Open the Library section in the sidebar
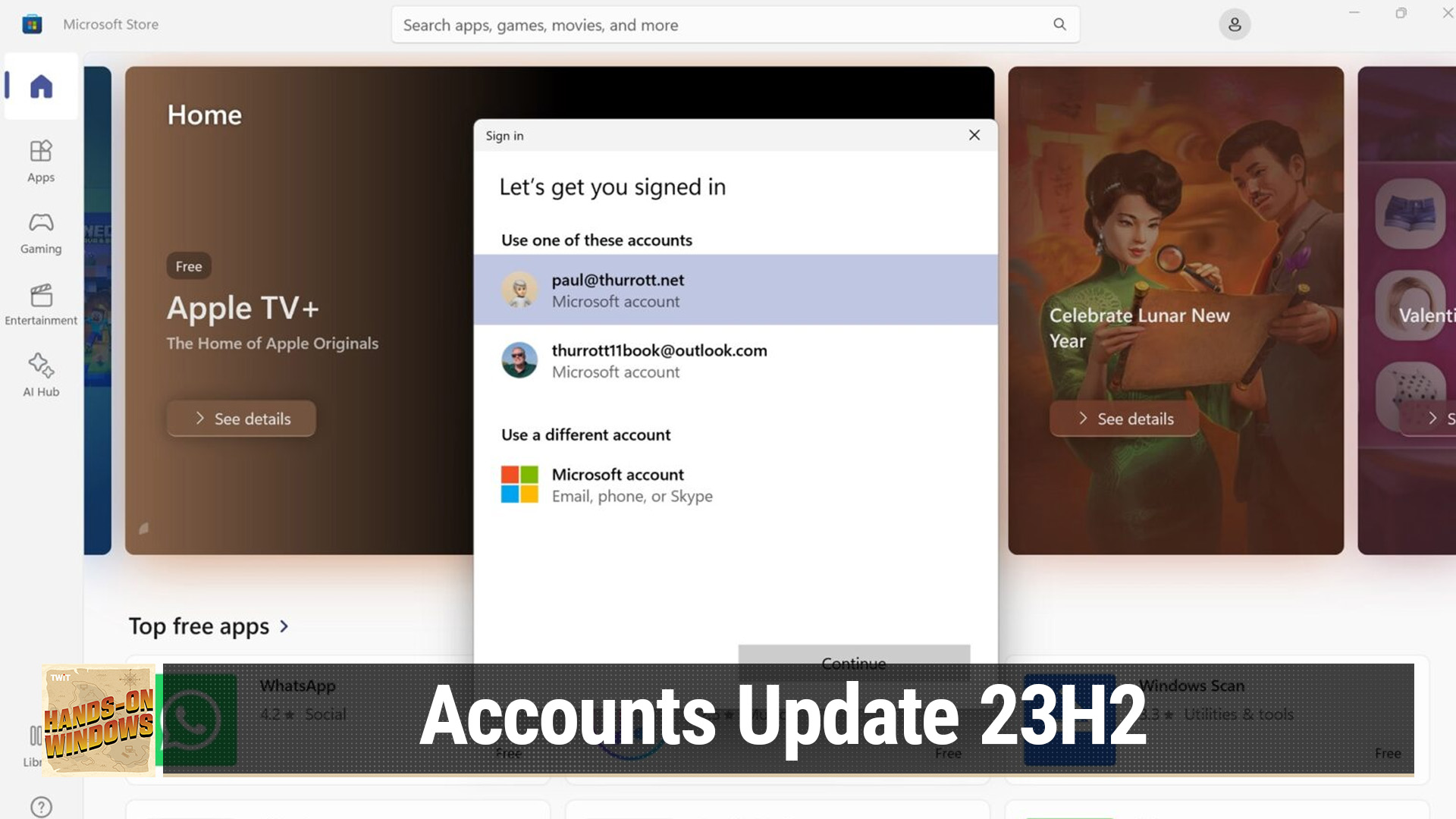Image resolution: width=1456 pixels, height=819 pixels. point(39,739)
